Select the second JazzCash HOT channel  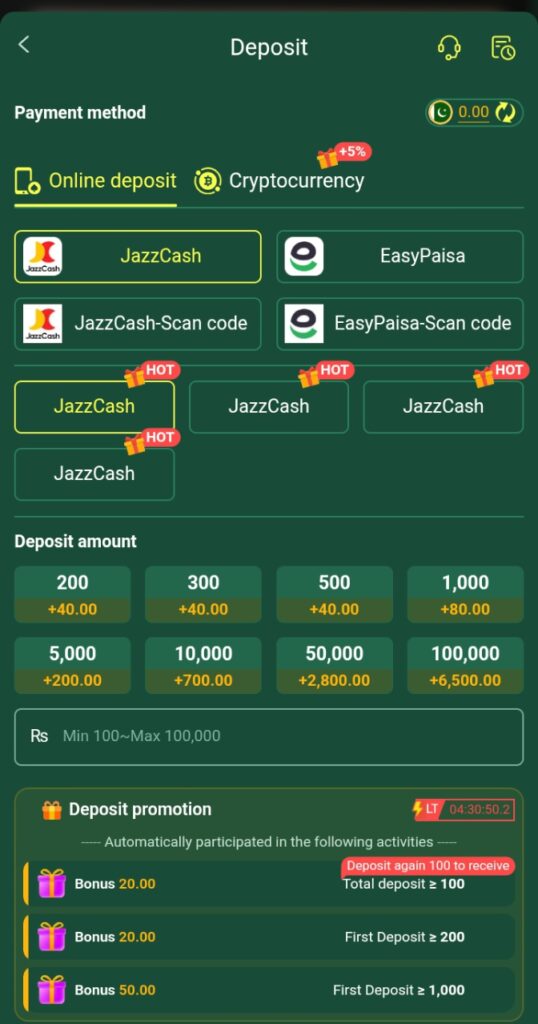[x=268, y=406]
